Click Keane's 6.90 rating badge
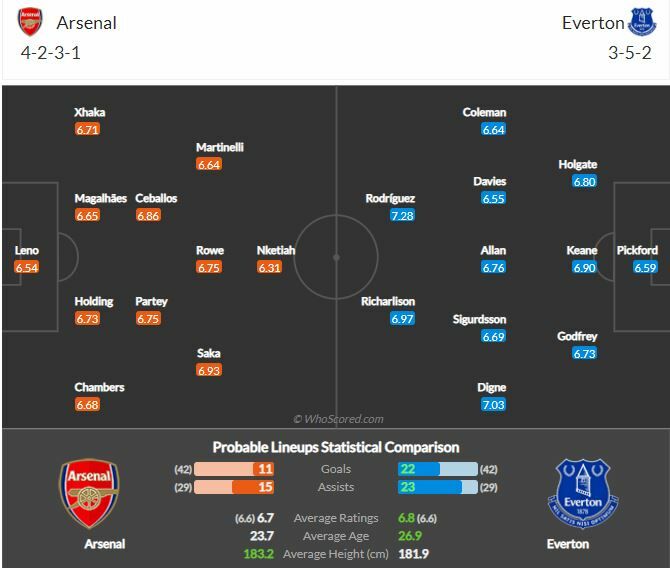This screenshot has height=568, width=670. (x=584, y=267)
